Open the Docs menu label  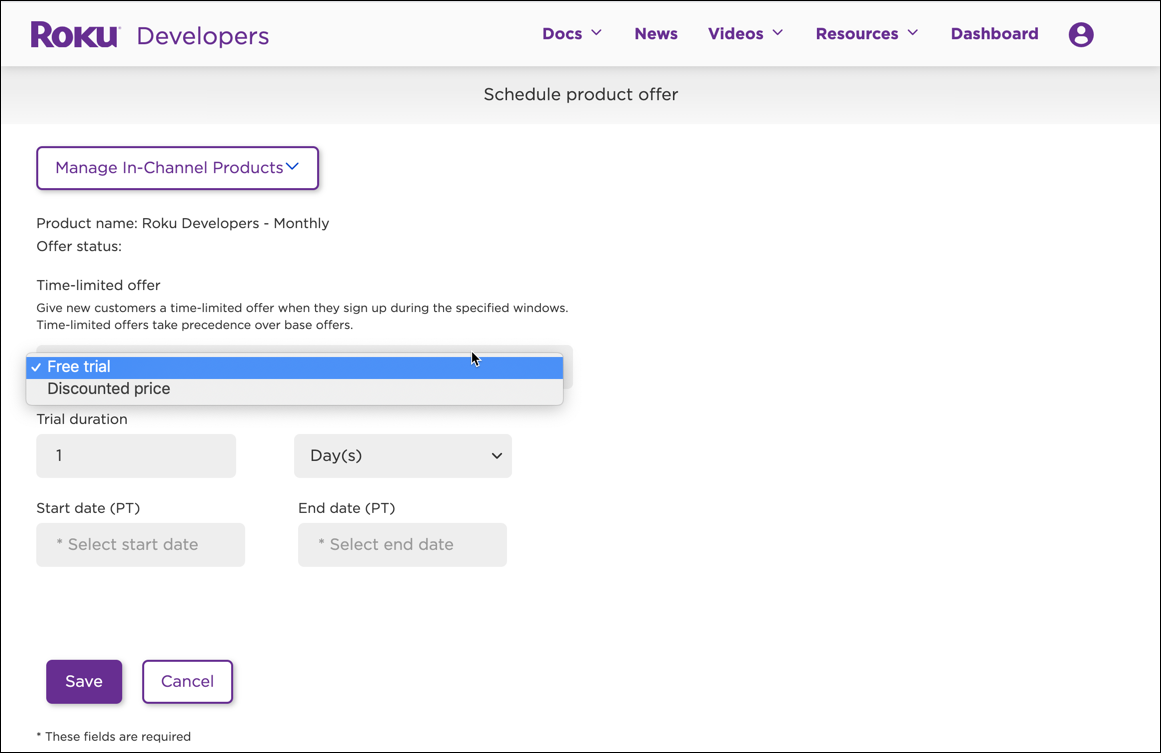point(561,34)
